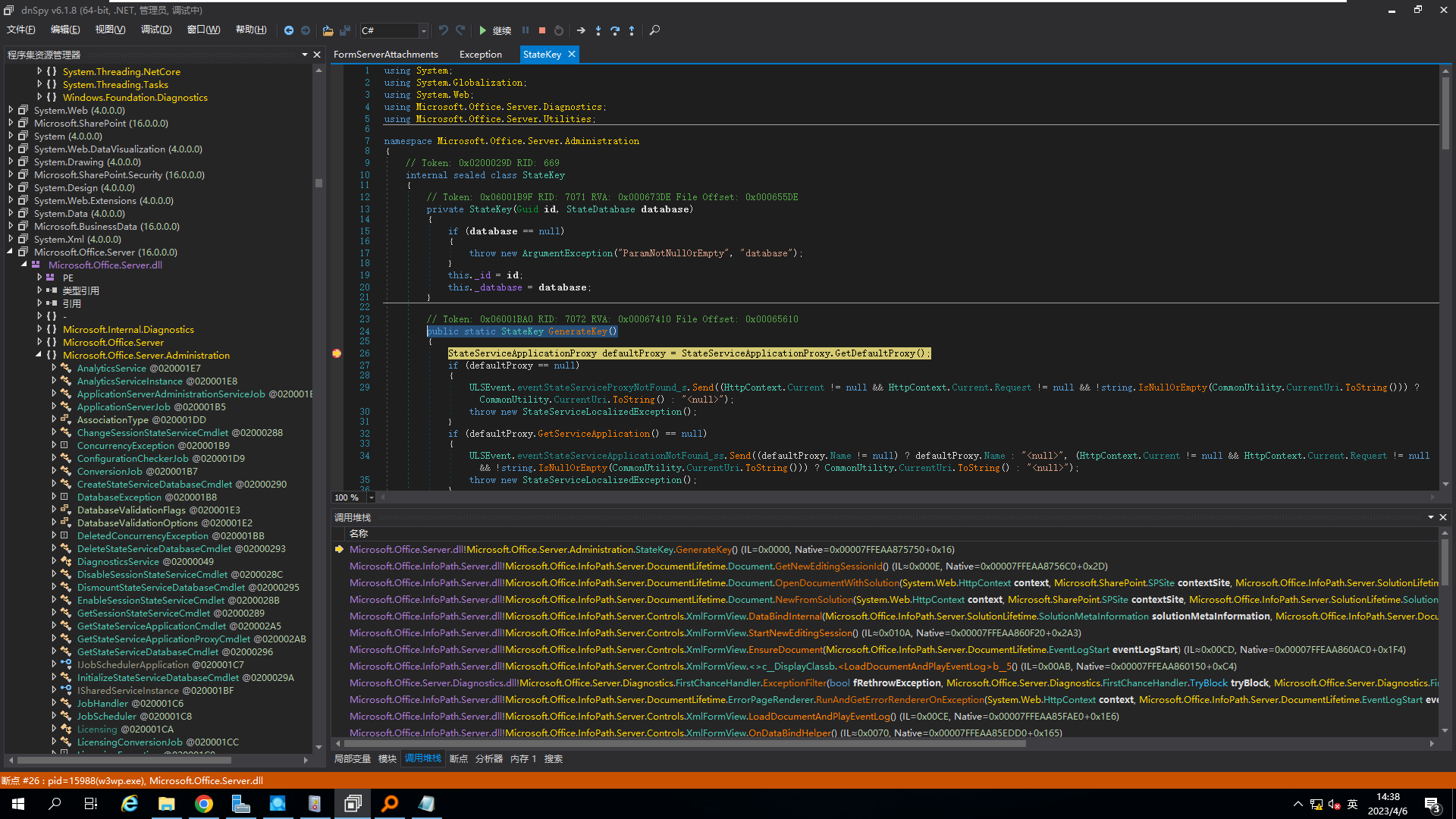Open the 帮助(H) menu
This screenshot has height=819, width=1456.
click(x=251, y=30)
